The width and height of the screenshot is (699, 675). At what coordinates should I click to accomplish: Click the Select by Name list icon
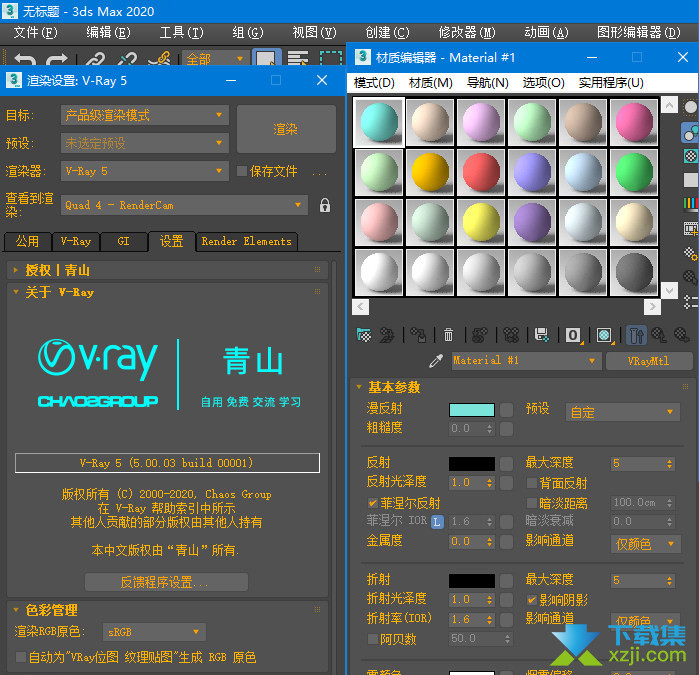[x=298, y=58]
